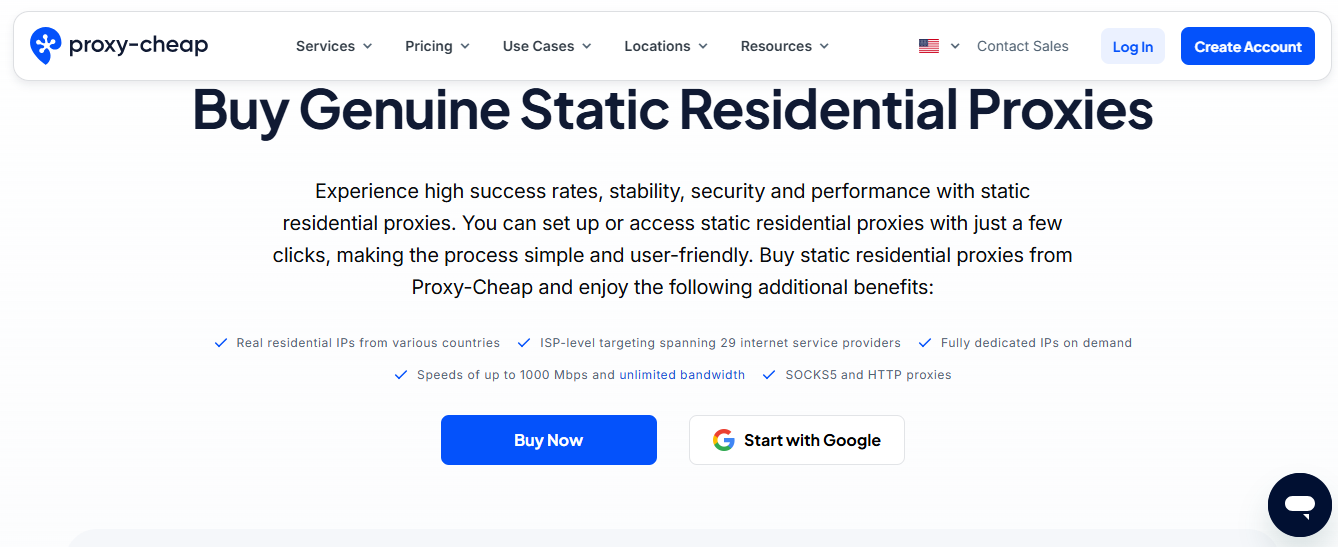Click checkmark beside SOCKS5 and HTTP proxies
Viewport: 1338px width, 547px height.
769,375
